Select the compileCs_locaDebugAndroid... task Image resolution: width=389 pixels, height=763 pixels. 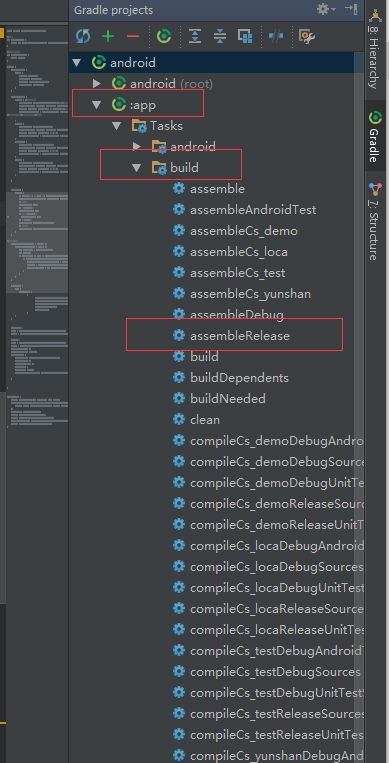tap(277, 545)
